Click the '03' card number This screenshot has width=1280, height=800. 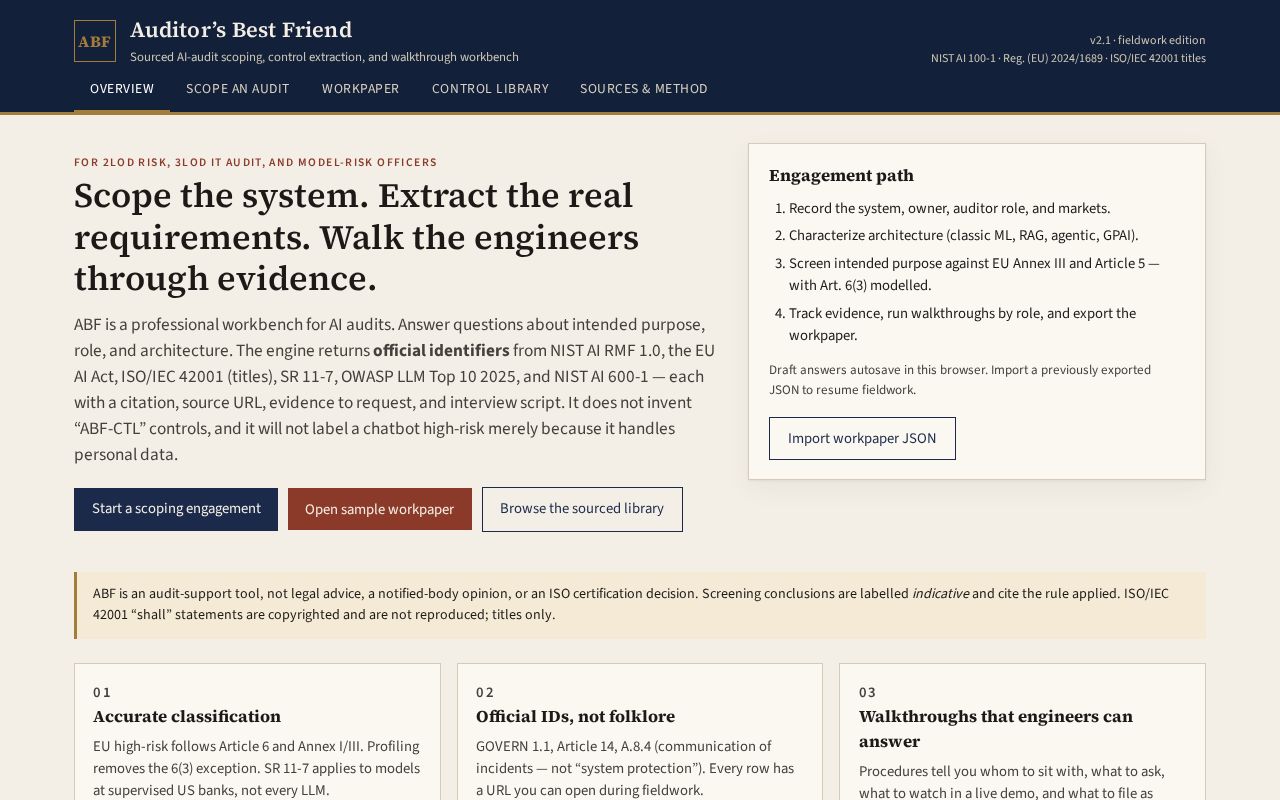coord(867,692)
